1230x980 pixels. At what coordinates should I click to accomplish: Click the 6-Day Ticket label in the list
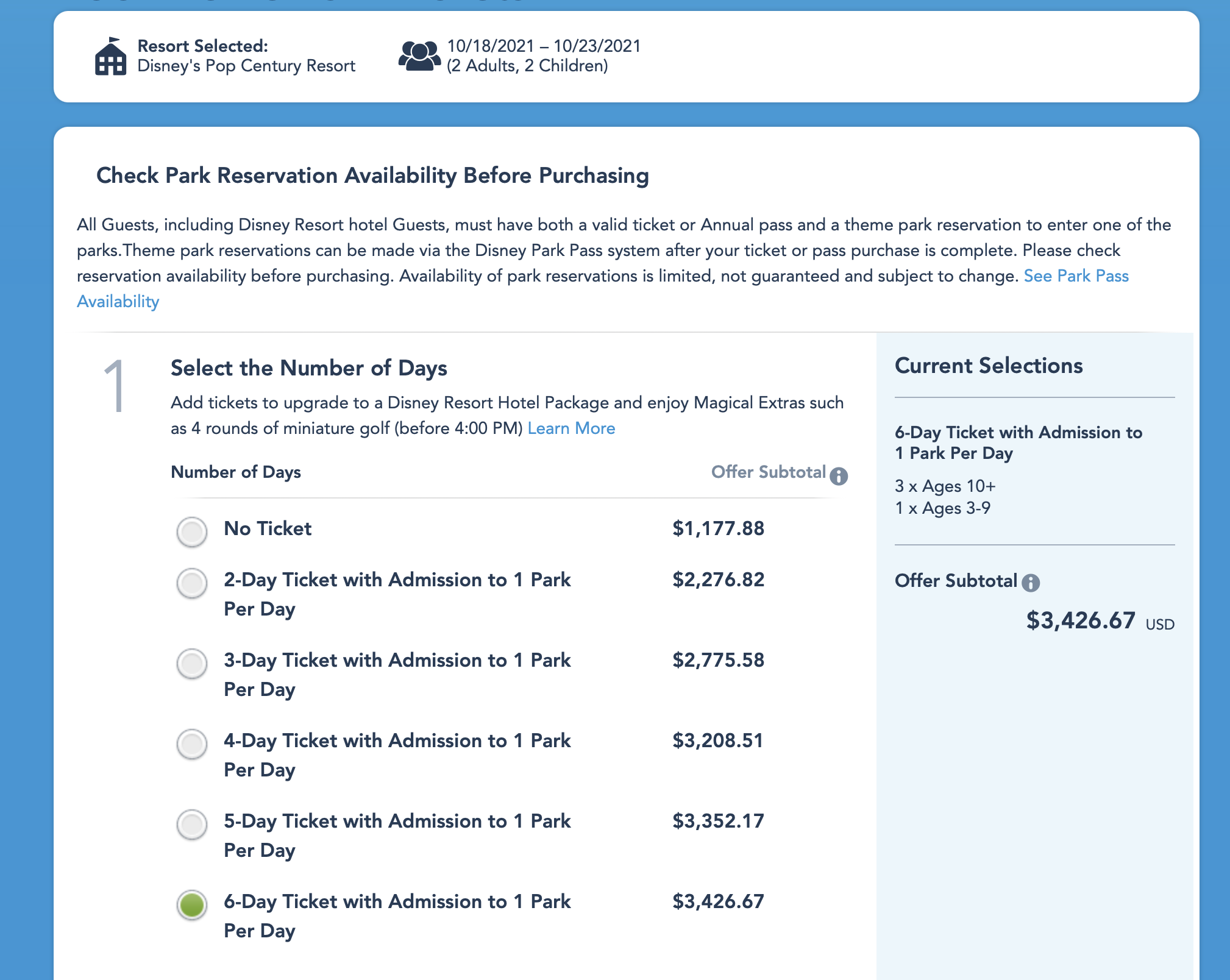[397, 916]
